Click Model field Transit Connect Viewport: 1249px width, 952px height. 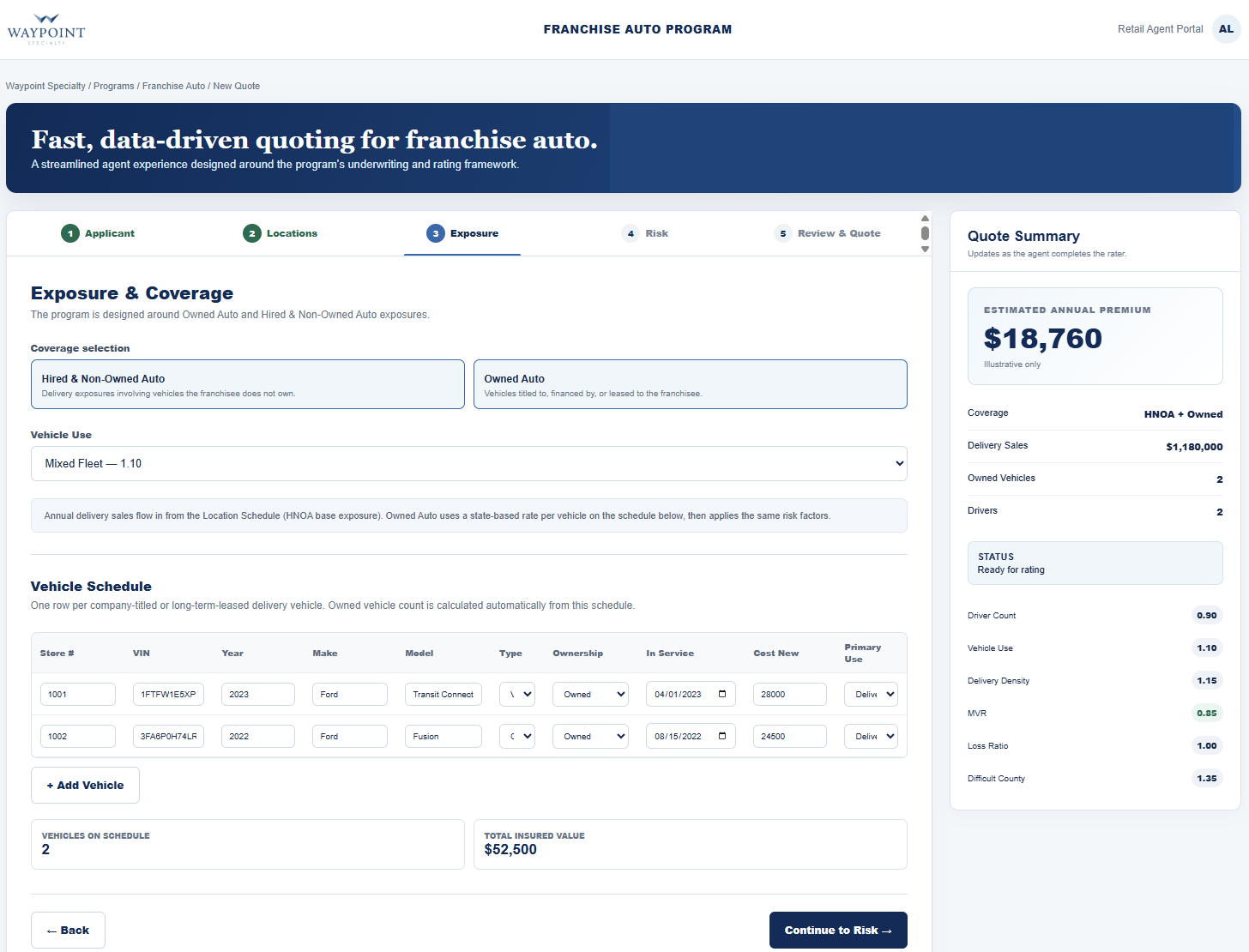coord(443,694)
